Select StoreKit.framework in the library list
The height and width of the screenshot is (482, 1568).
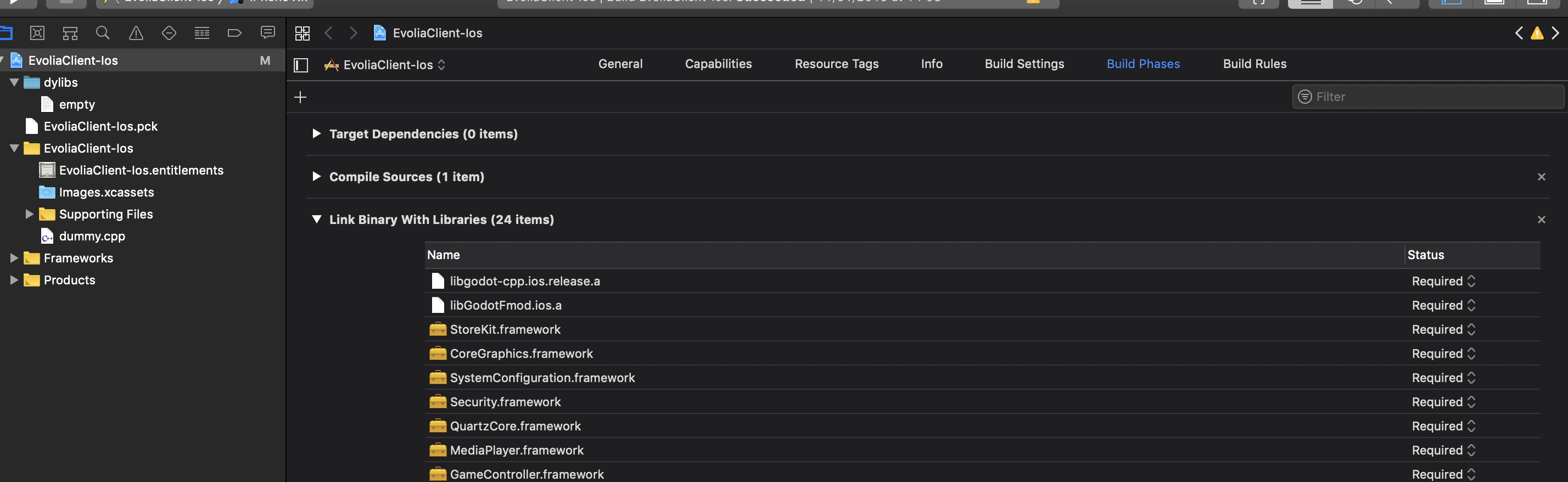982,330
